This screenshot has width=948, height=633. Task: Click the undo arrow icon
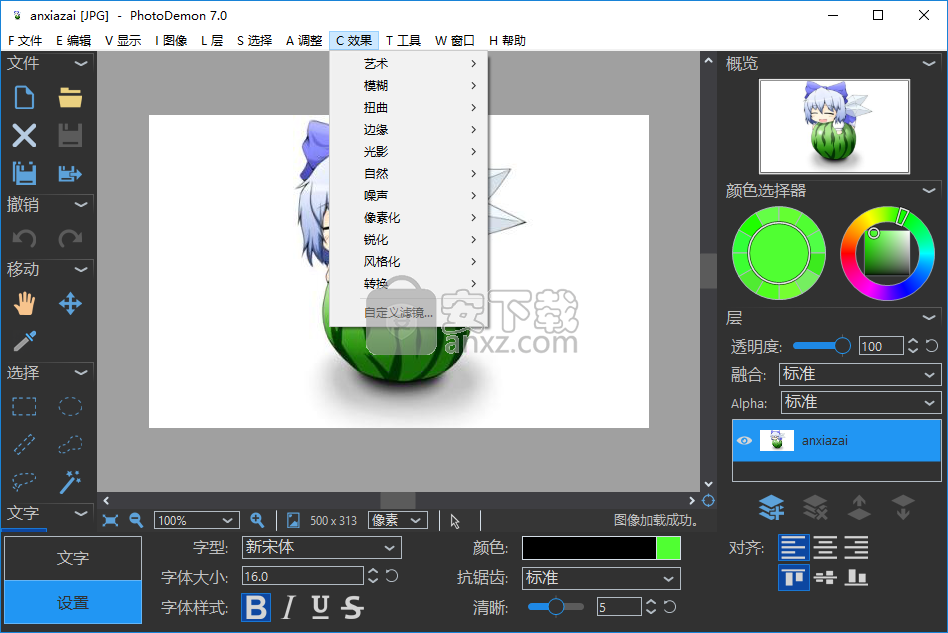(x=24, y=239)
